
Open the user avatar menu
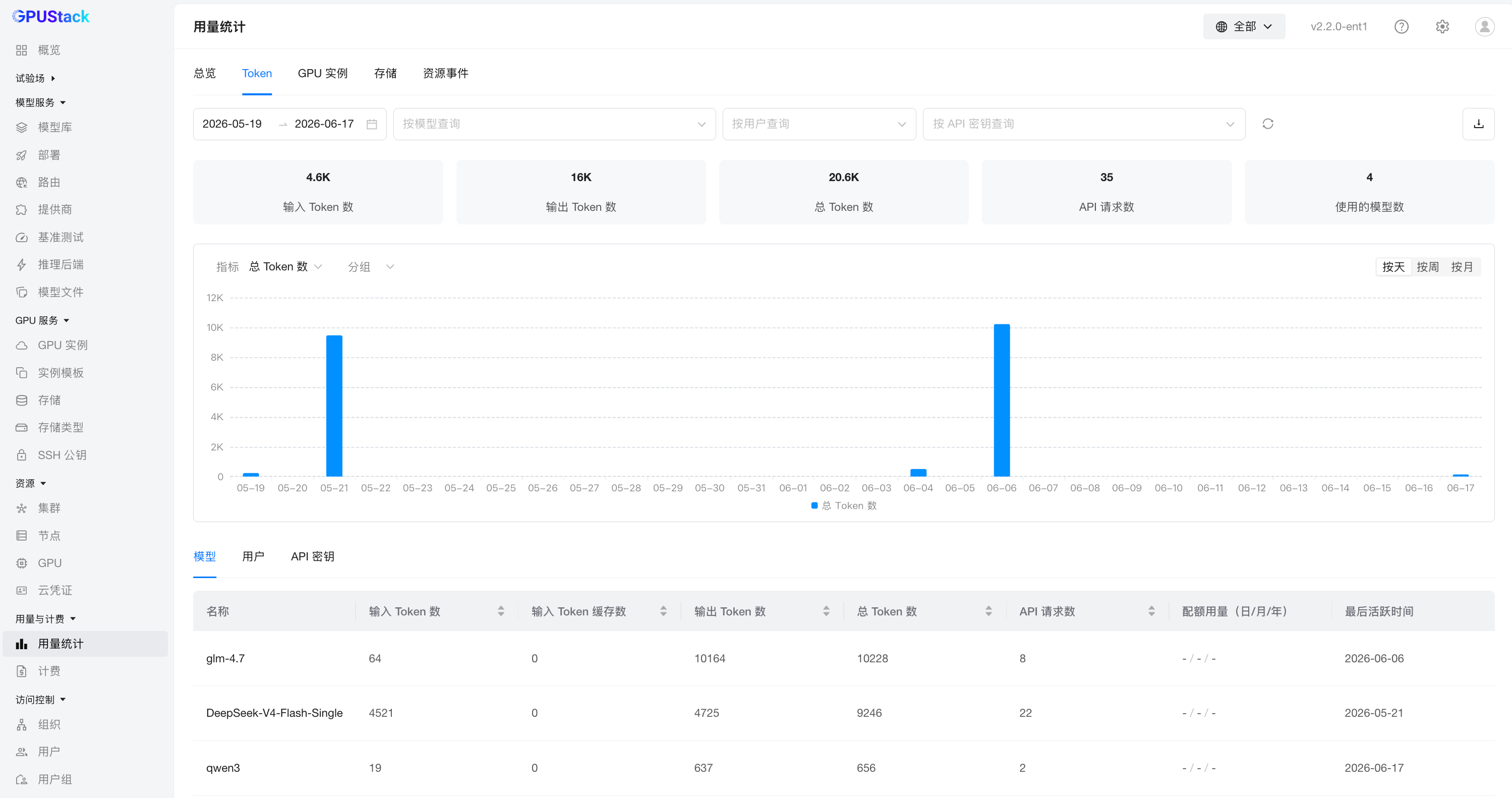(1484, 26)
